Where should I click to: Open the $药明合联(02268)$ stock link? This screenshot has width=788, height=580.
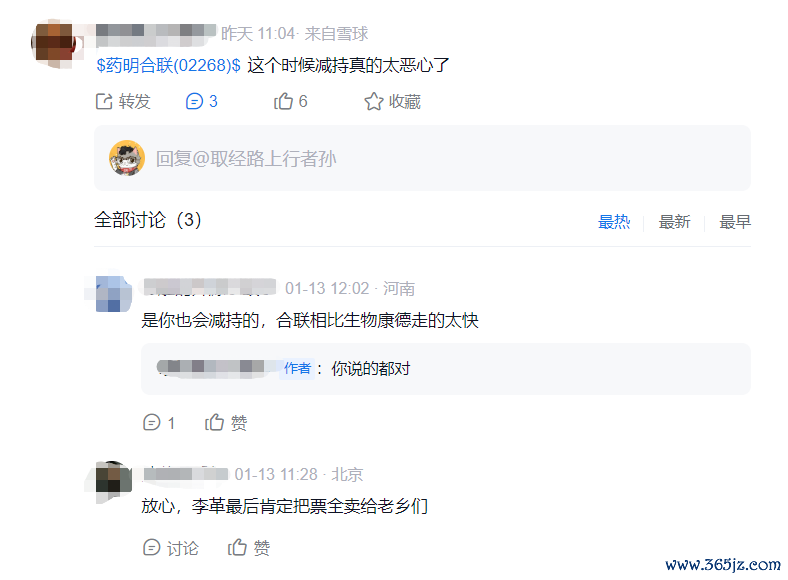[x=168, y=65]
